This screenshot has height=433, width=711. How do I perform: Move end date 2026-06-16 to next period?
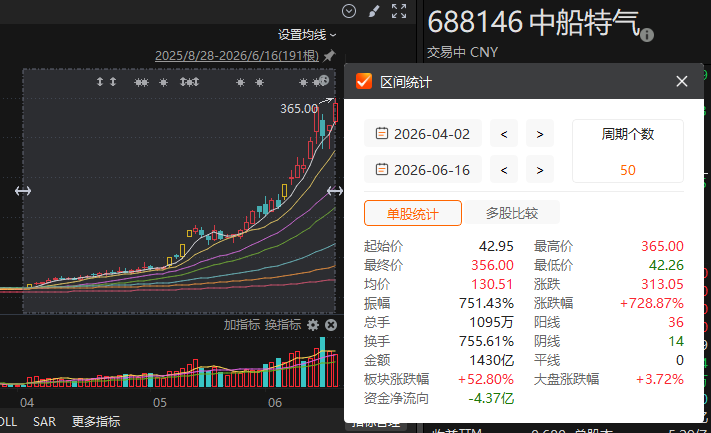click(x=540, y=170)
